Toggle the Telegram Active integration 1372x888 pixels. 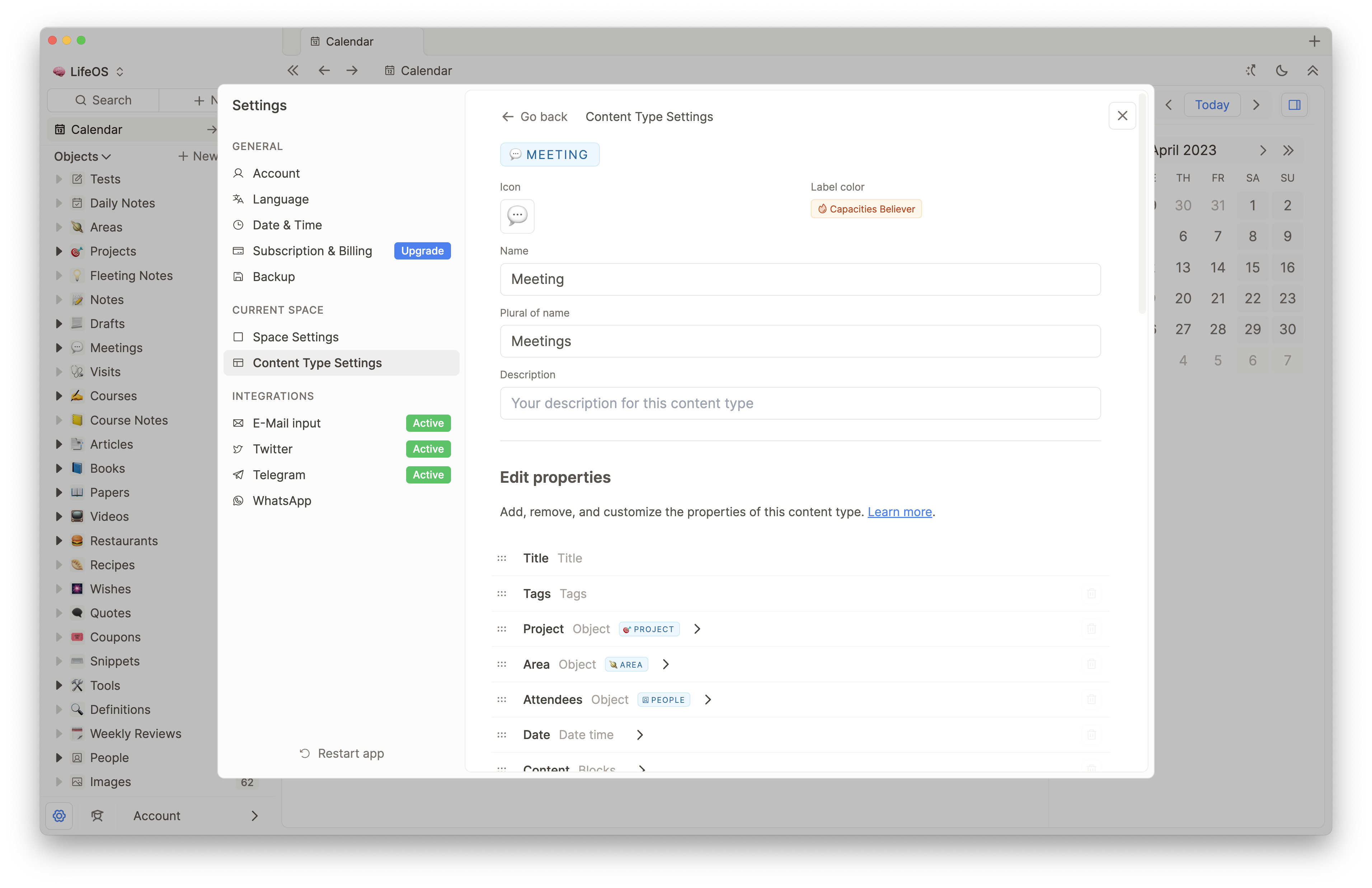coord(428,475)
